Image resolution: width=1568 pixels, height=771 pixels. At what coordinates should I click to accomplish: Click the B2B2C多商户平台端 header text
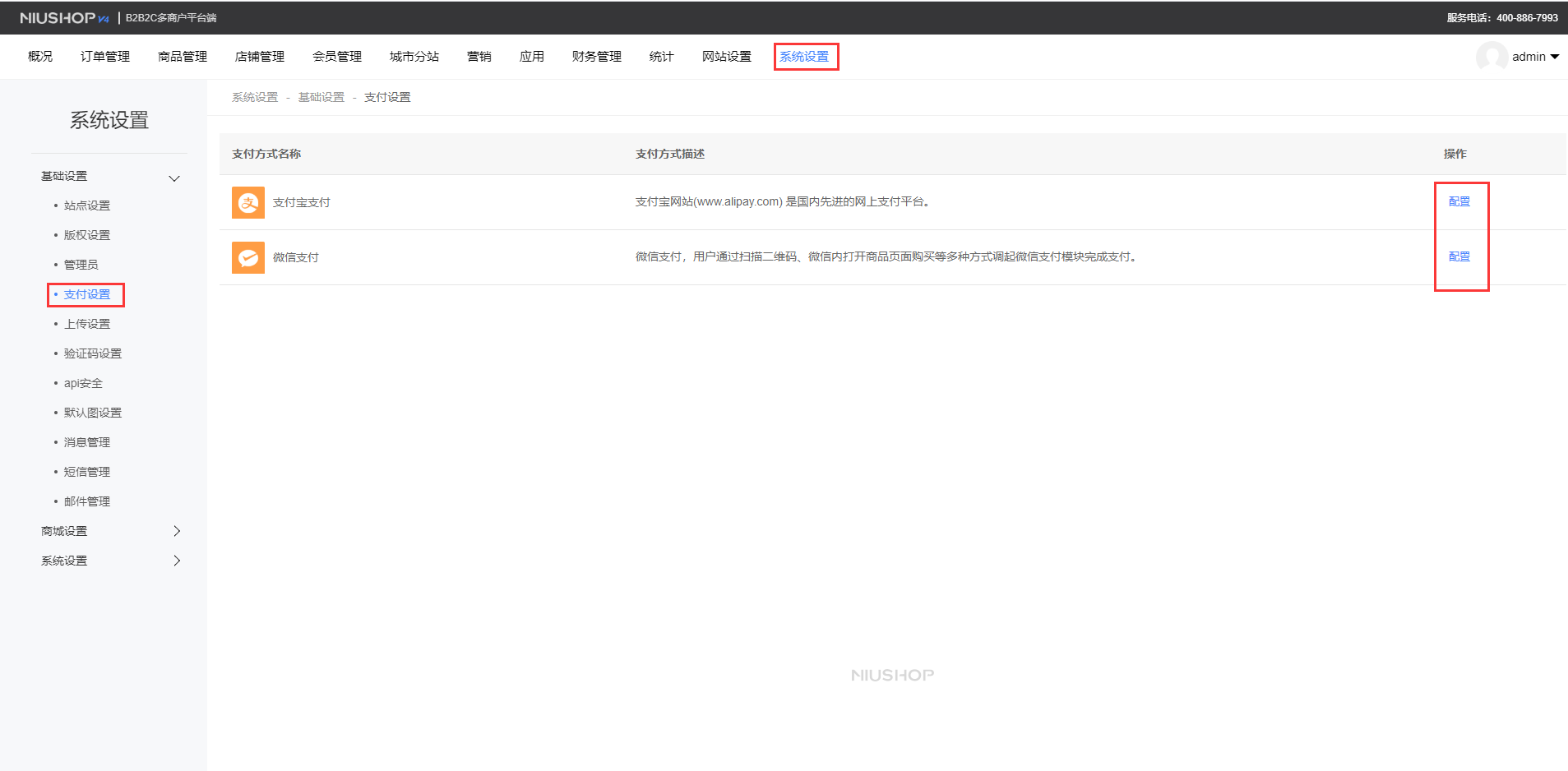(171, 17)
